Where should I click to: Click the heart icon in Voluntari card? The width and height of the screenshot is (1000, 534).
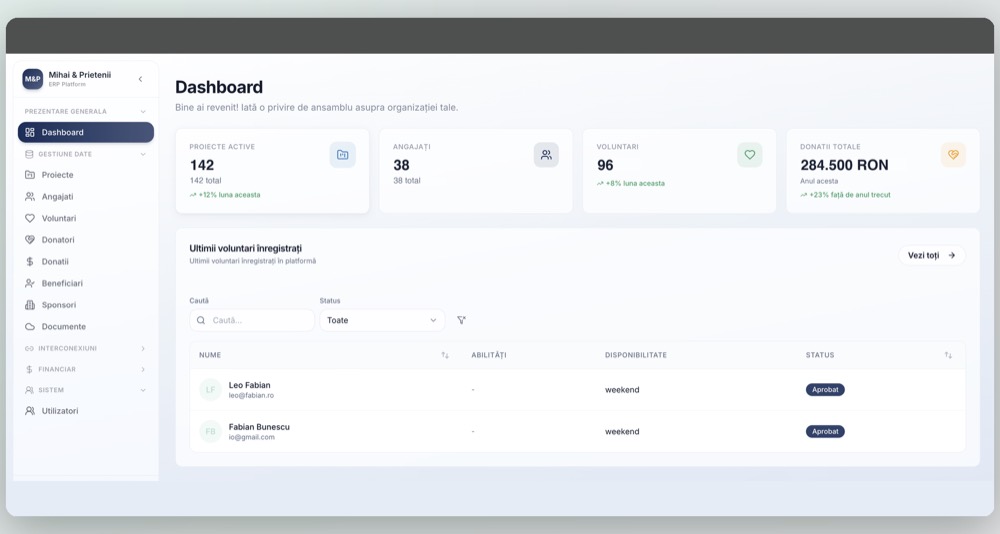coord(749,155)
